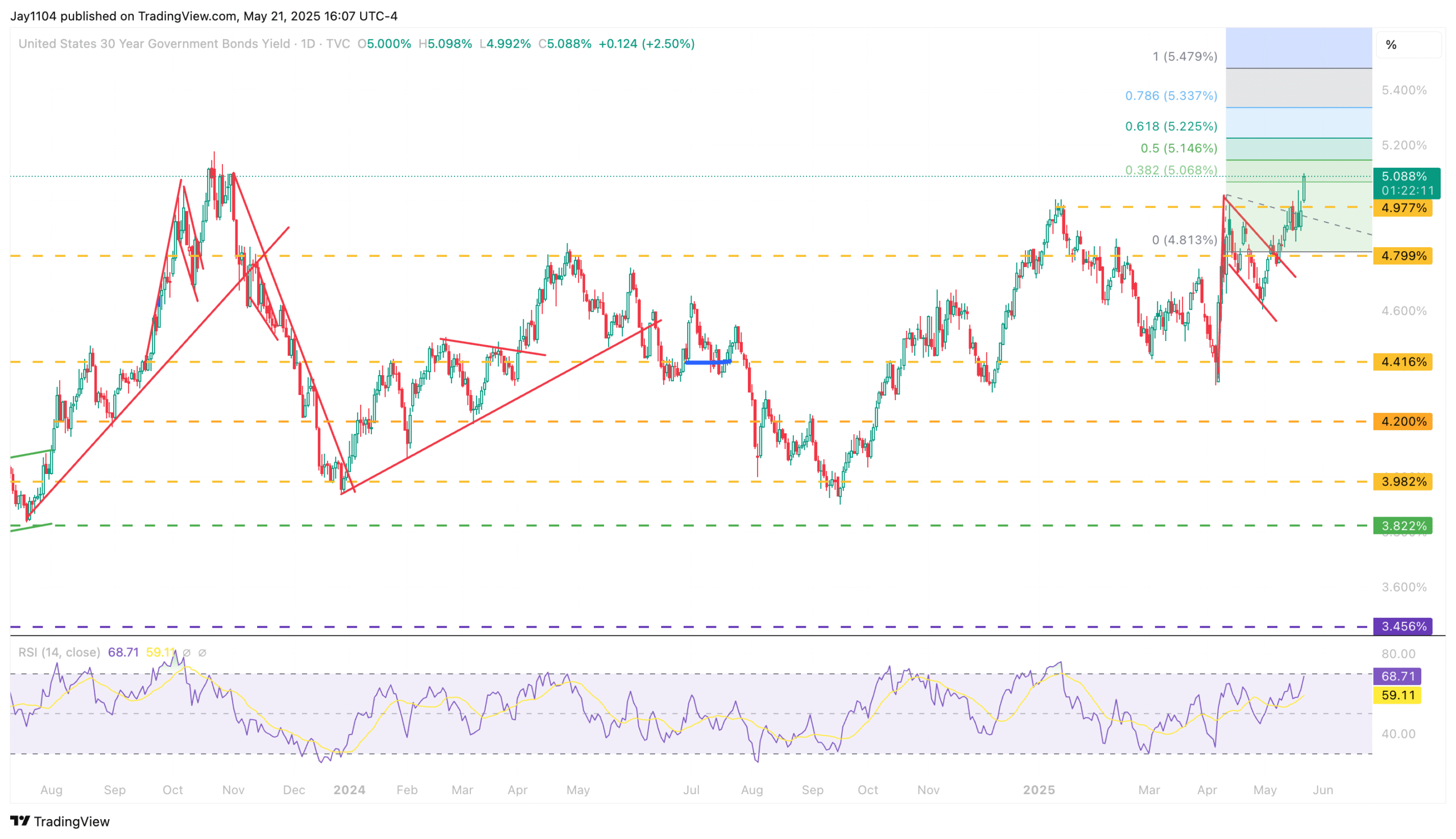Click the 4.600% tick on the price axis
This screenshot has height=839, width=1456.
1404,311
